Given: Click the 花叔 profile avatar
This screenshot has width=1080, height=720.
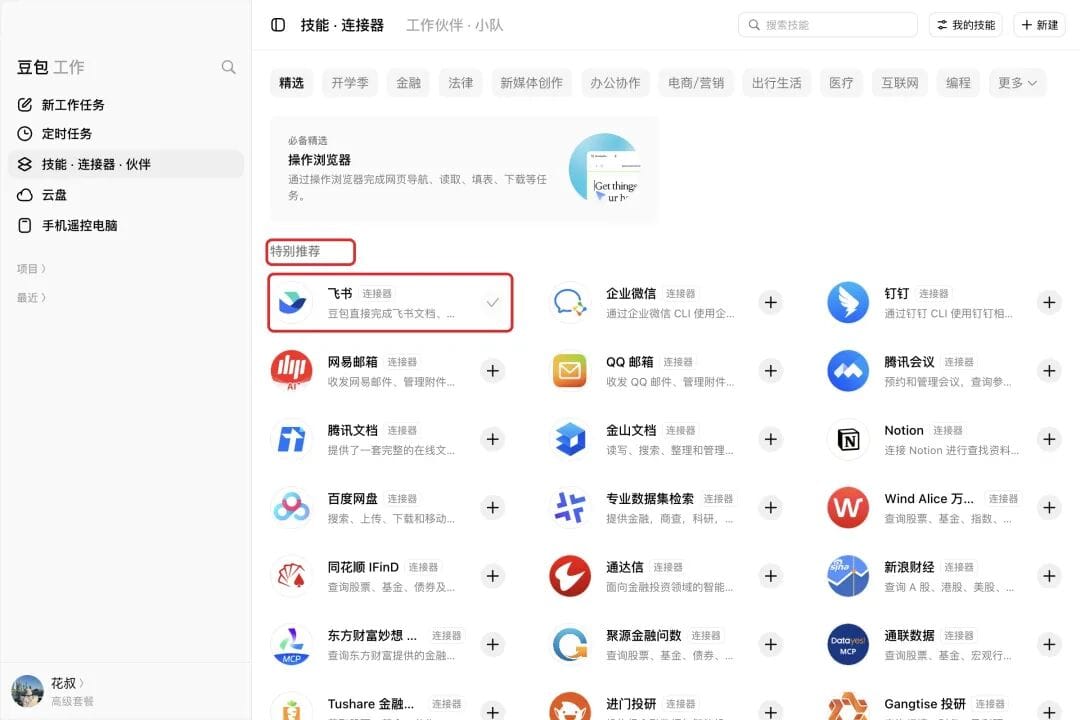Looking at the screenshot, I should click(x=28, y=691).
